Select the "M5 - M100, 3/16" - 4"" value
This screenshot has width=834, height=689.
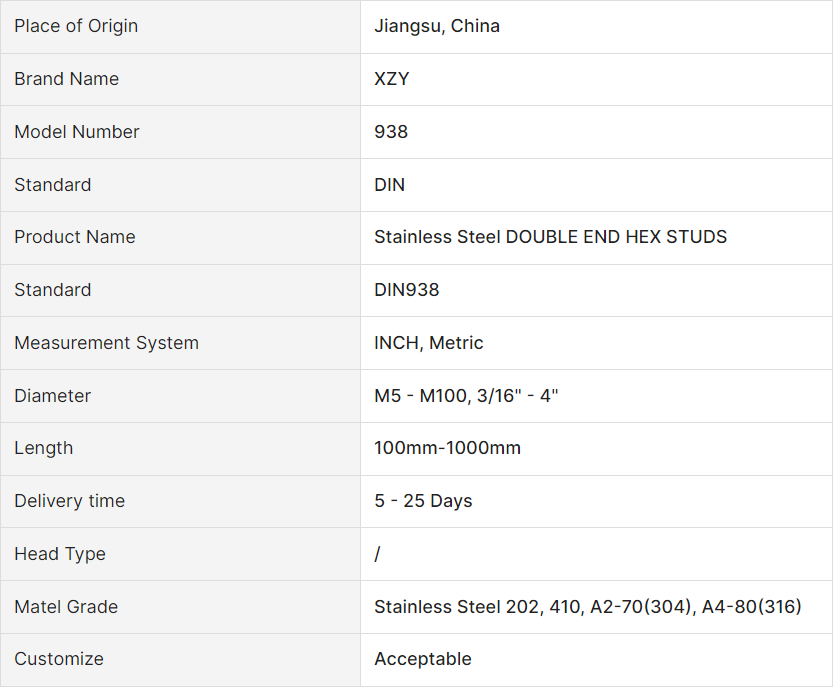466,396
